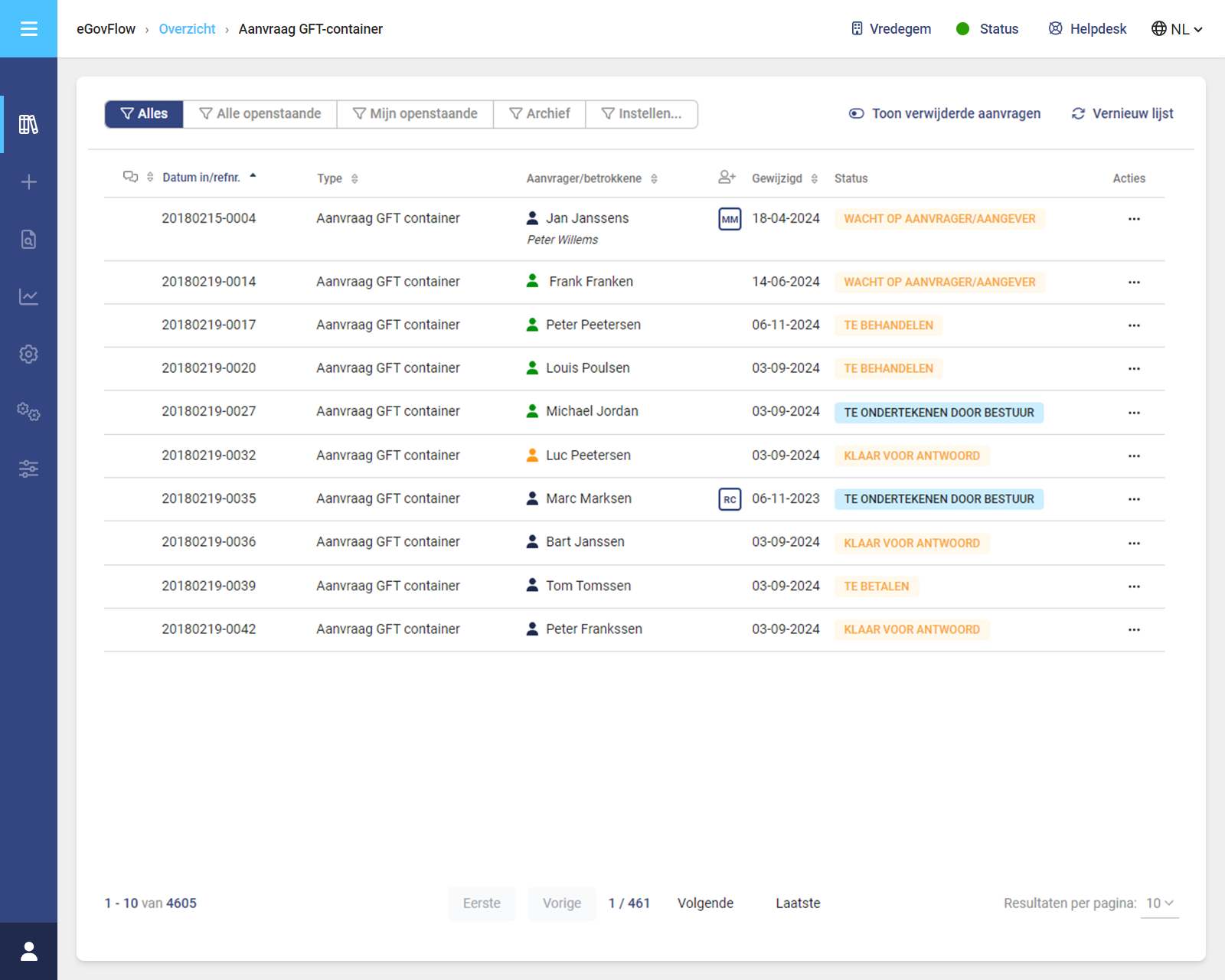Expand the NL language dropdown
Screen dimensions: 1225x980
1177,29
